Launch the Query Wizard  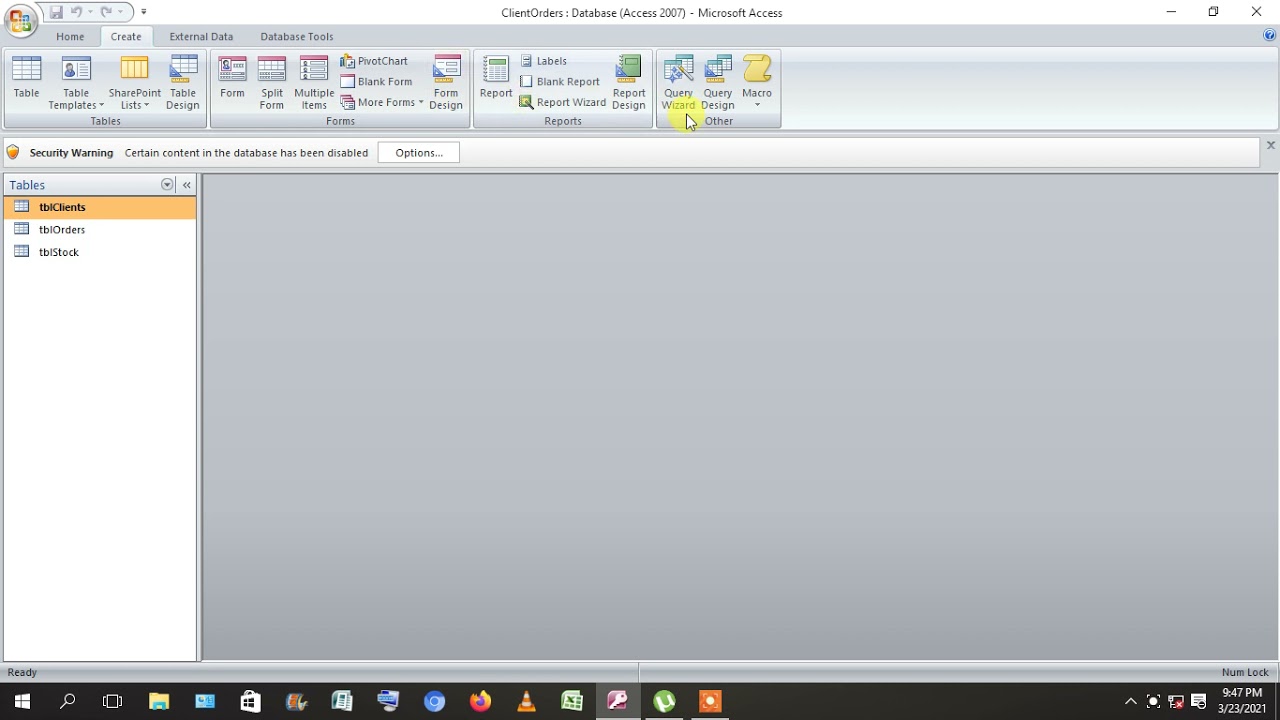[x=678, y=83]
